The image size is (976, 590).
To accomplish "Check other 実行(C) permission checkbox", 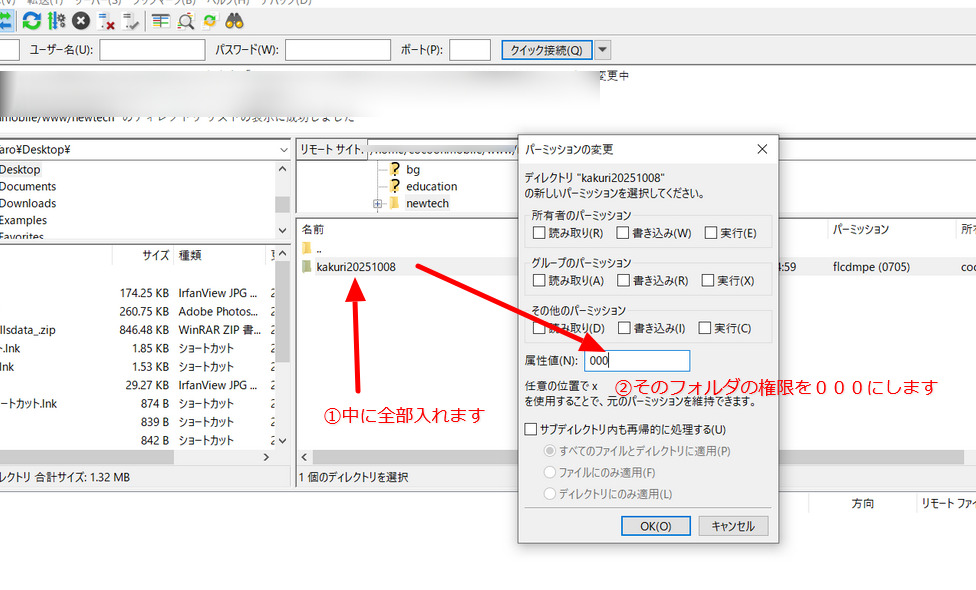I will (706, 328).
